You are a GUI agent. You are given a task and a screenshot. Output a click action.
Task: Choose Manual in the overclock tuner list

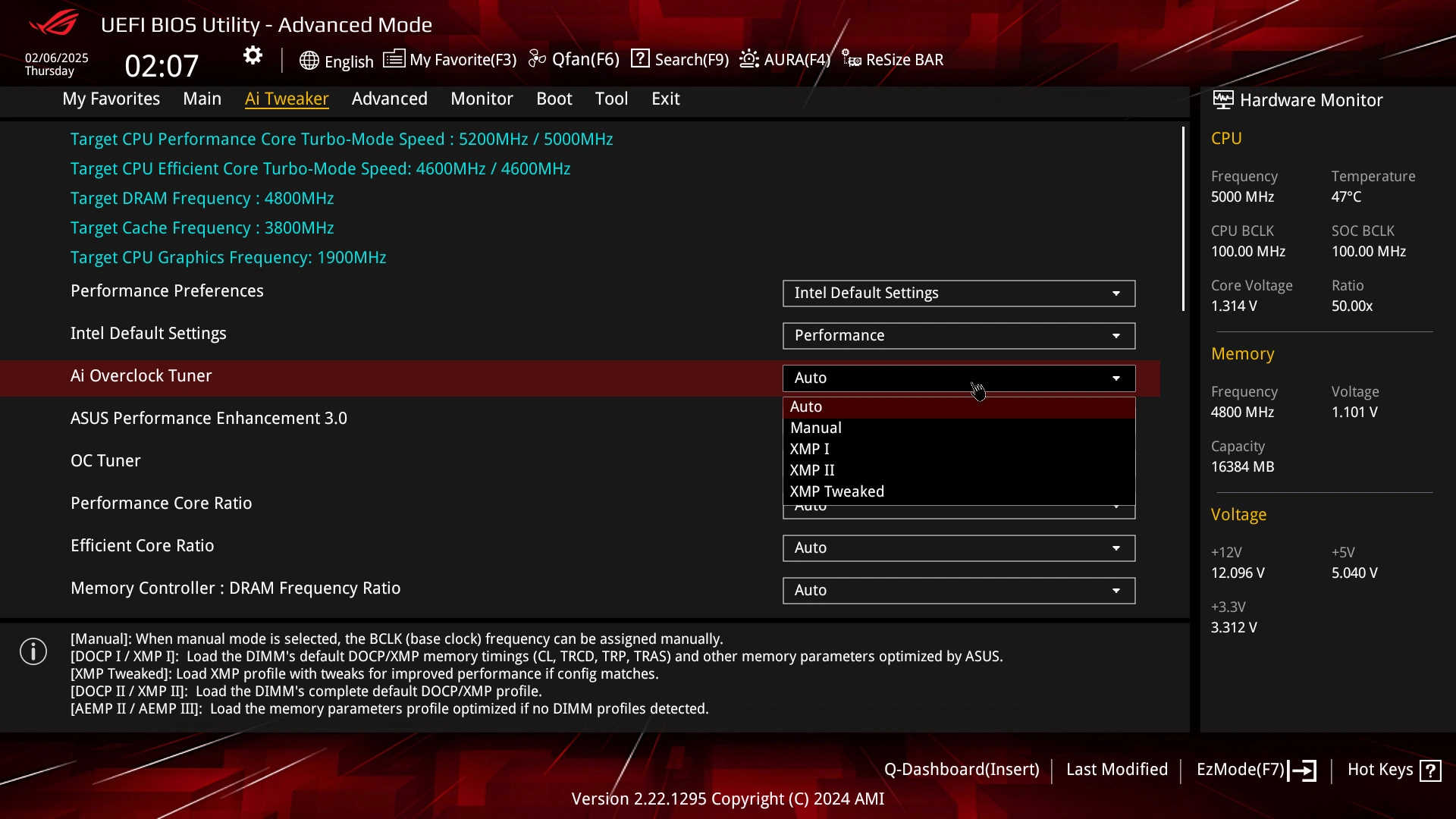point(959,428)
